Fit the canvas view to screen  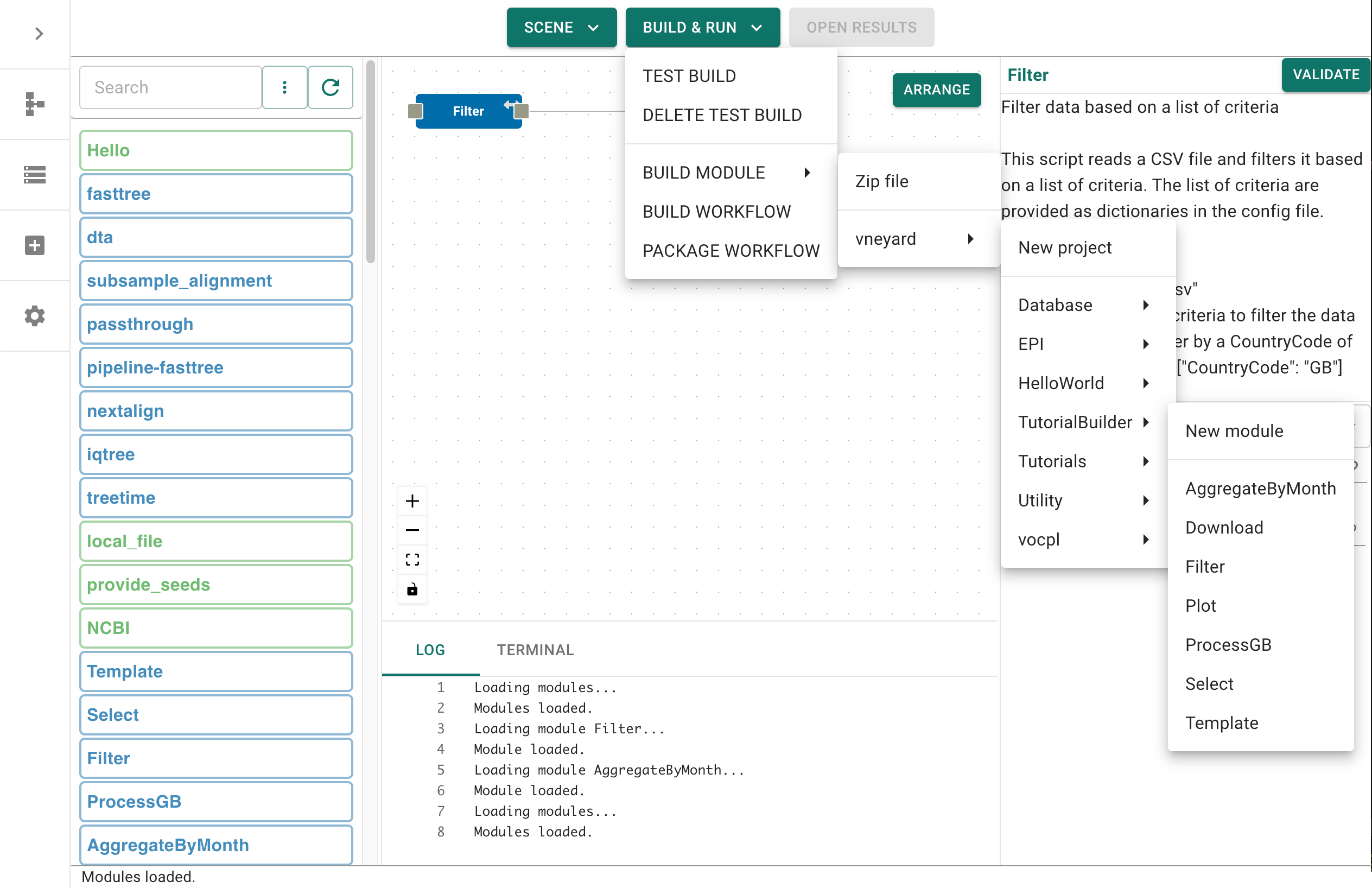point(412,559)
